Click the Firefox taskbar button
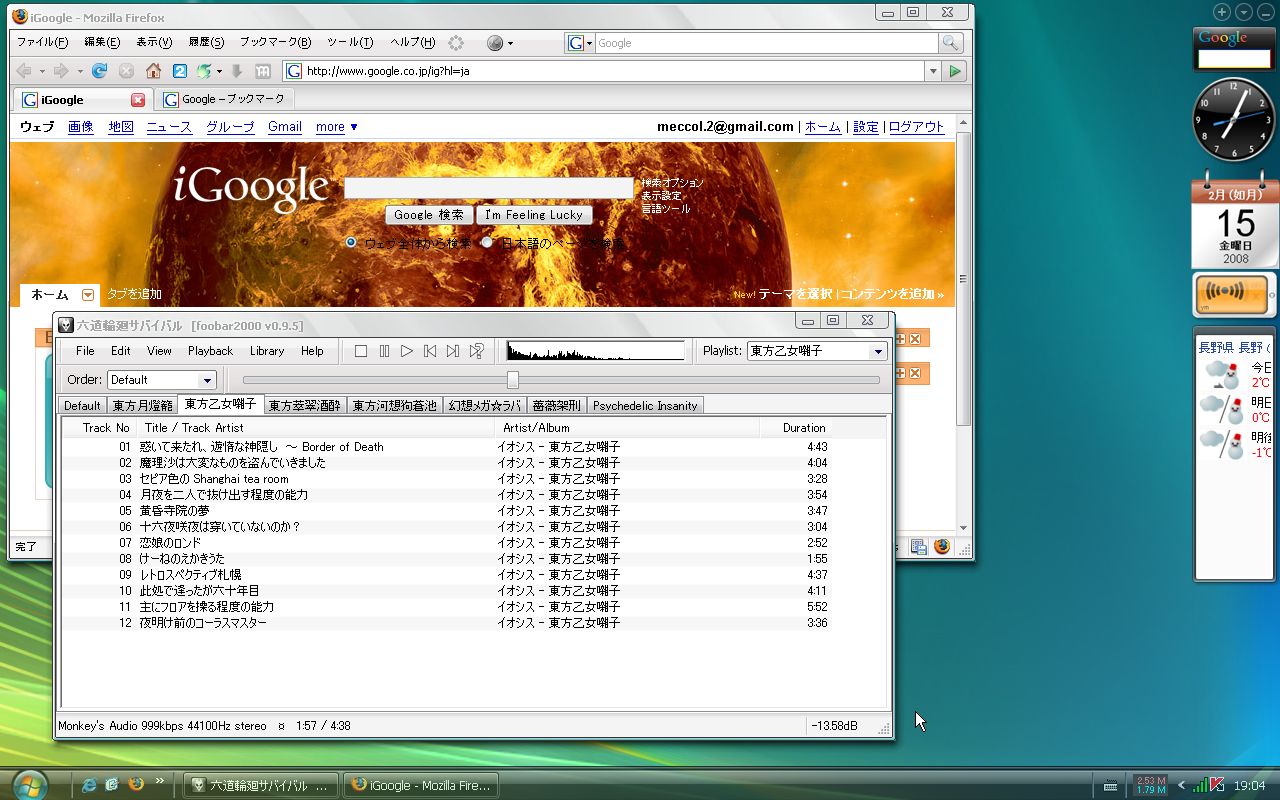Viewport: 1280px width, 800px height. pos(421,785)
